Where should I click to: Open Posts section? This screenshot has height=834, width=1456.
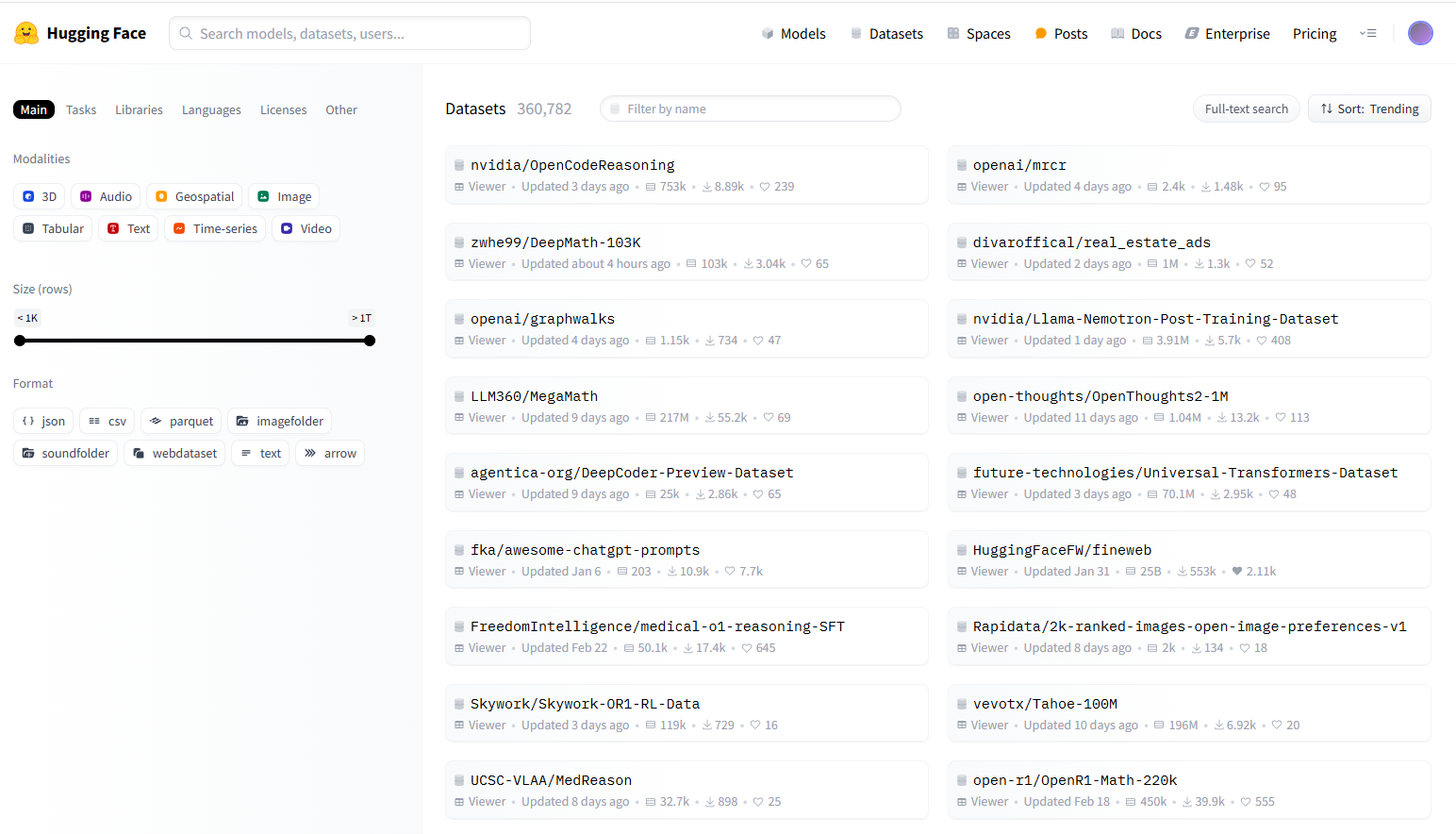[1061, 33]
